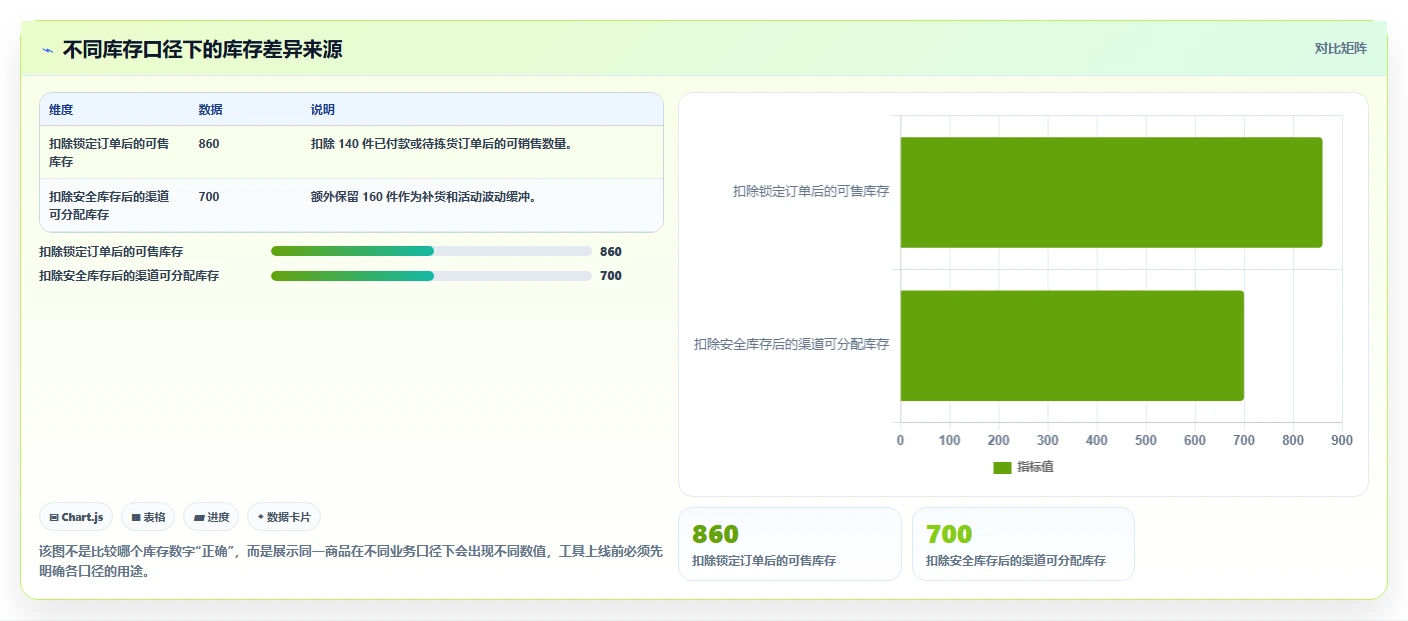Screen dimensions: 1408x621
Task: Click the chart bar for 扣除安全库存后的渠道可分配库存
Action: click(x=1072, y=346)
